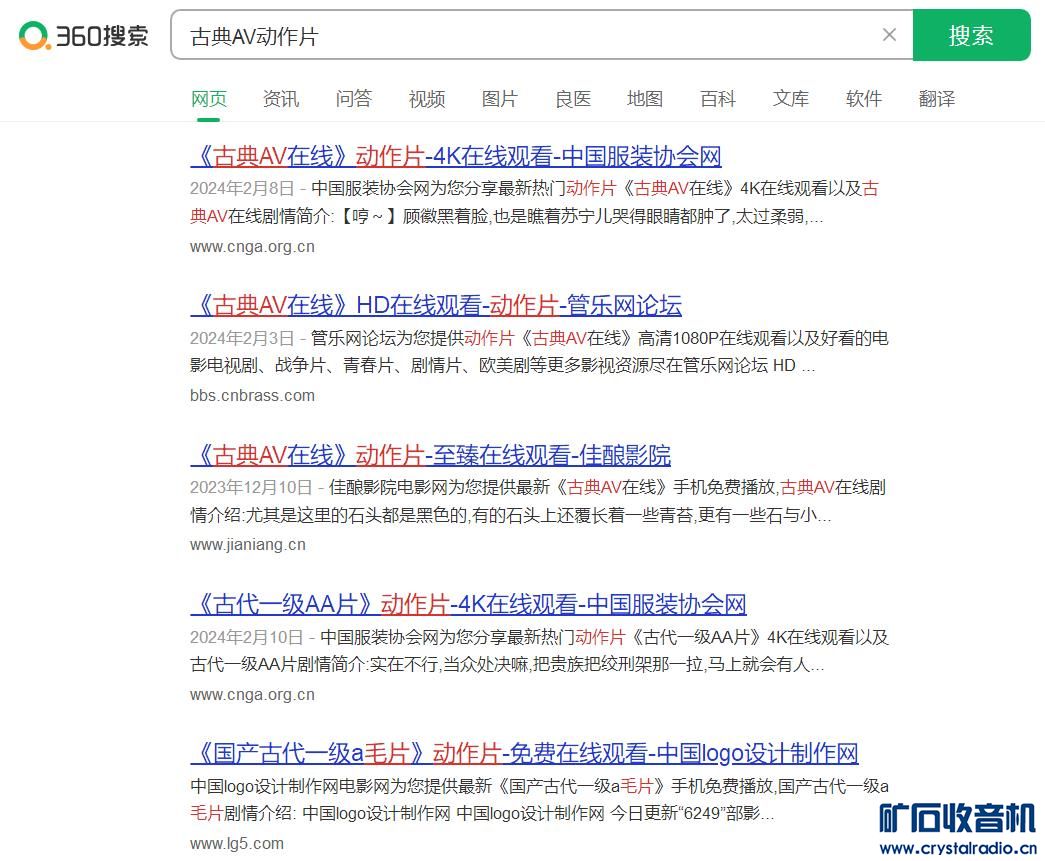Click the www.cnga.org.cn URL under fourth result
The image size is (1045, 861).
click(x=252, y=694)
